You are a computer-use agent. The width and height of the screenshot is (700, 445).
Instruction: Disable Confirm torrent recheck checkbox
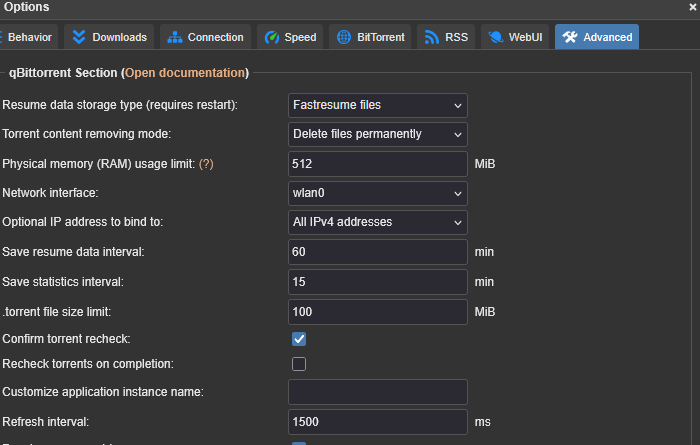(299, 339)
